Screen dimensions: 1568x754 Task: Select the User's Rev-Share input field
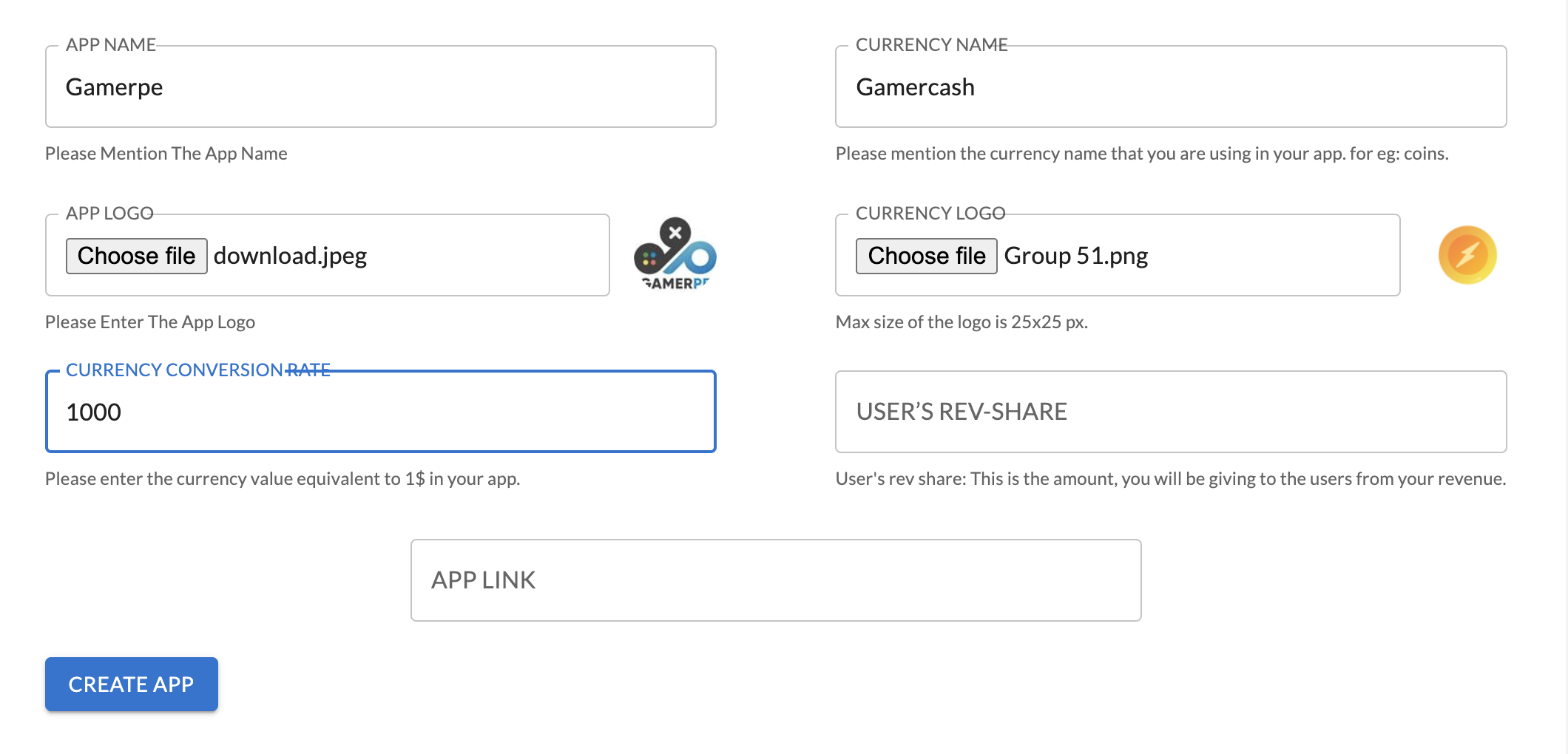pyautogui.click(x=1170, y=412)
